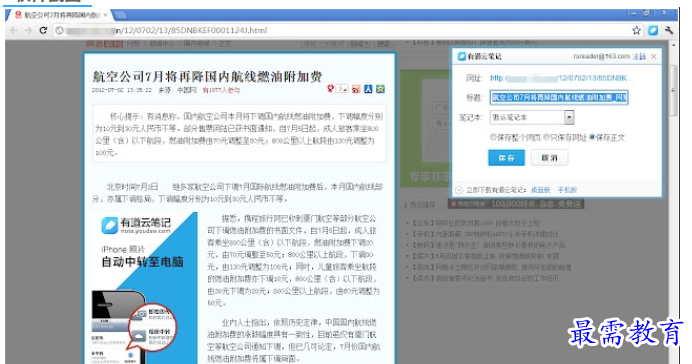The width and height of the screenshot is (692, 364).
Task: Select the 保存正文 radio option
Action: pyautogui.click(x=592, y=137)
